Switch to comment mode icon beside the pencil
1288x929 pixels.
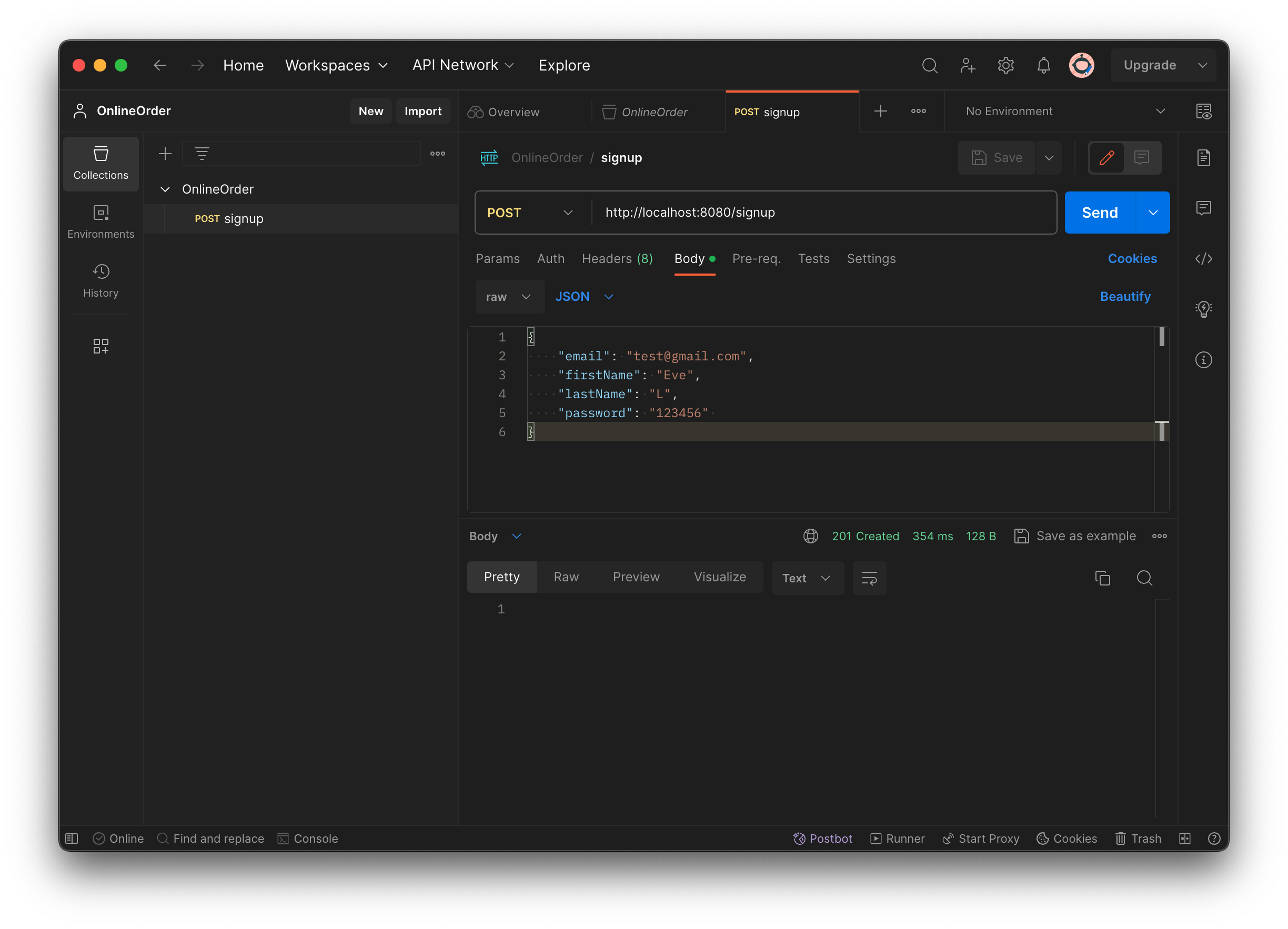[x=1142, y=158]
